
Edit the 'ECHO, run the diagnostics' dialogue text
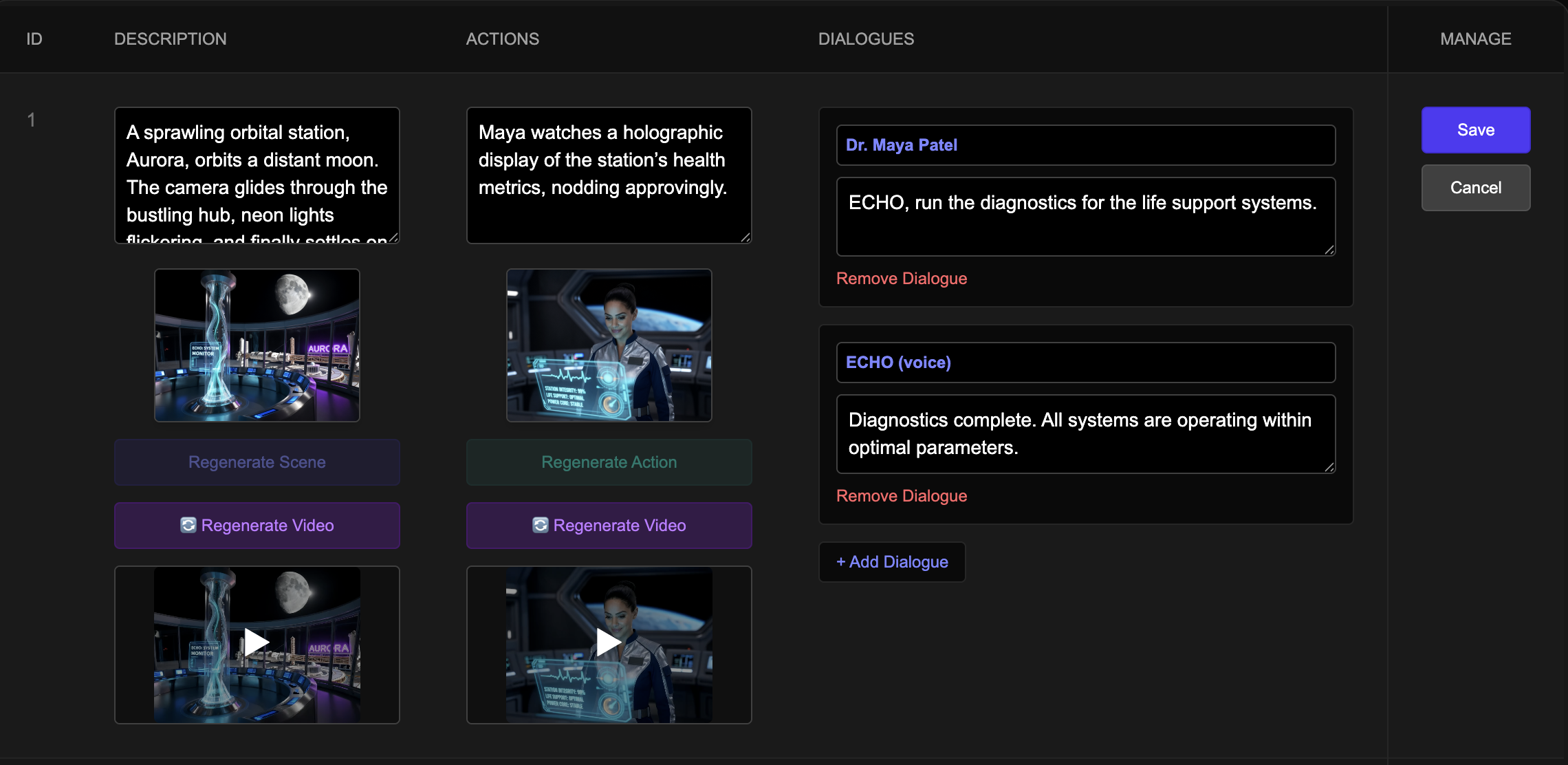point(1085,217)
